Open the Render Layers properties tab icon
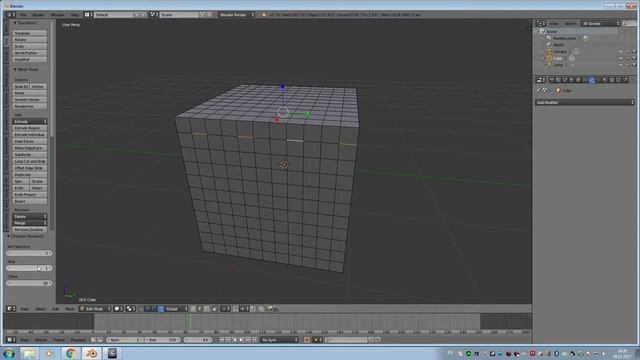The image size is (640, 360). 558,80
